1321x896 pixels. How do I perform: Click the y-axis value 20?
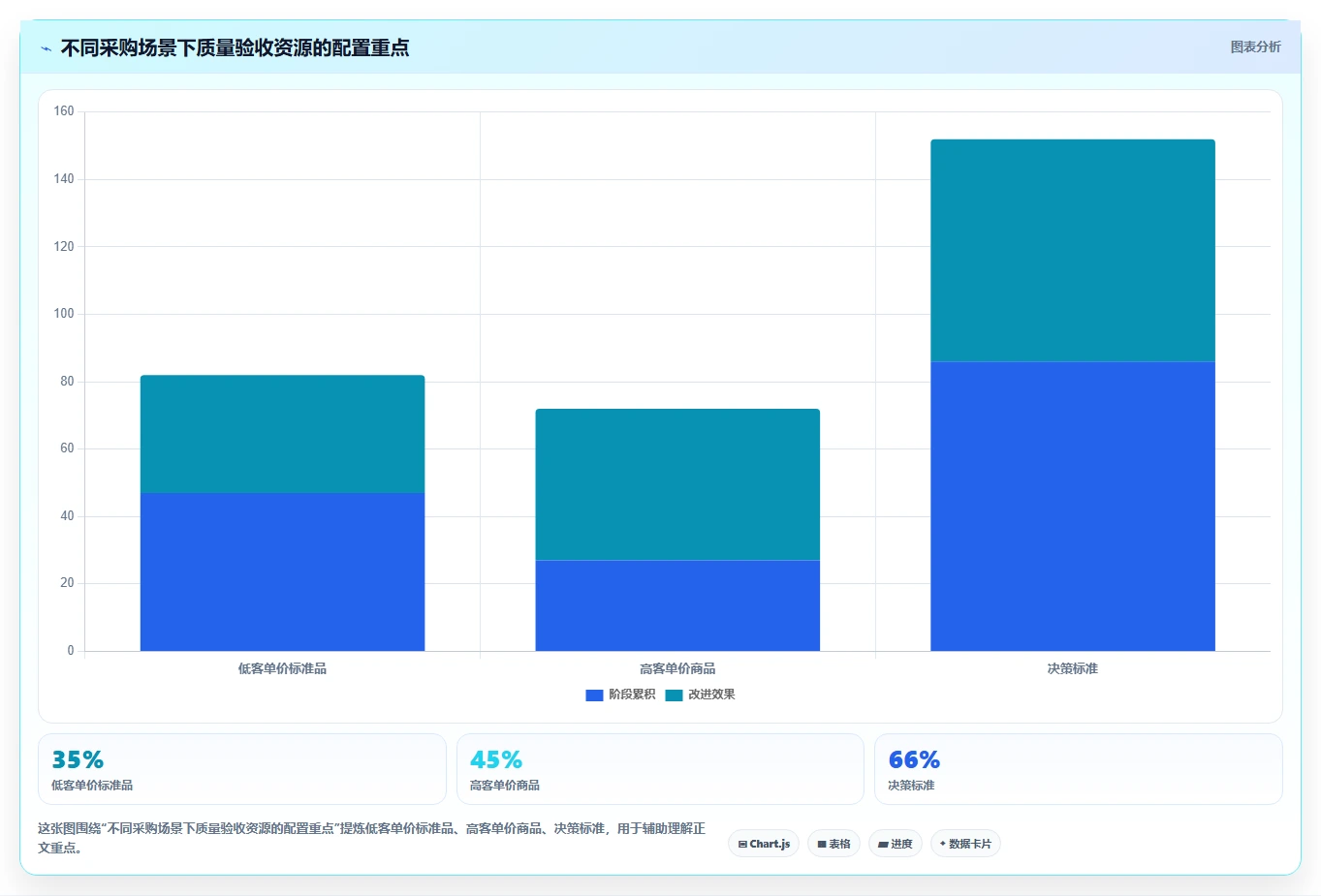point(67,583)
